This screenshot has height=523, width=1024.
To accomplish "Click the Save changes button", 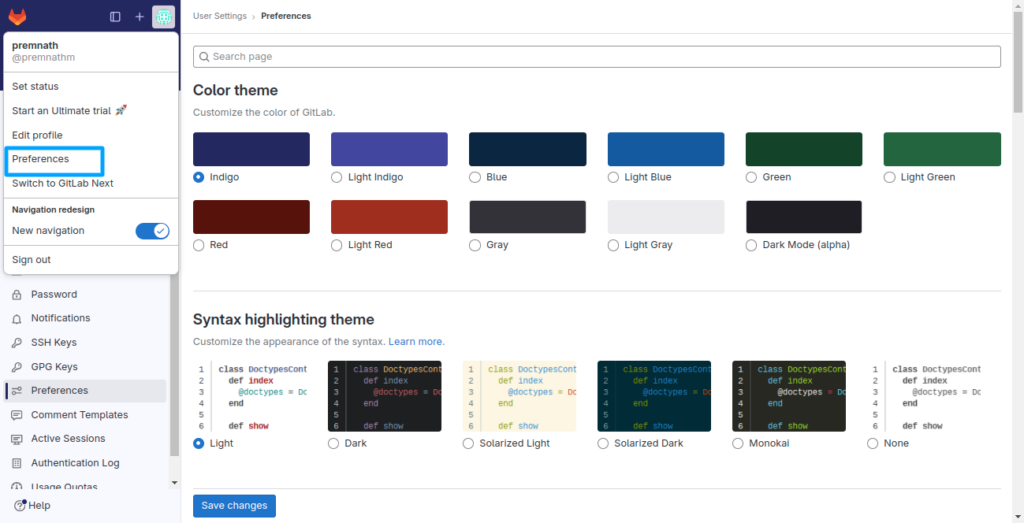I will [234, 506].
